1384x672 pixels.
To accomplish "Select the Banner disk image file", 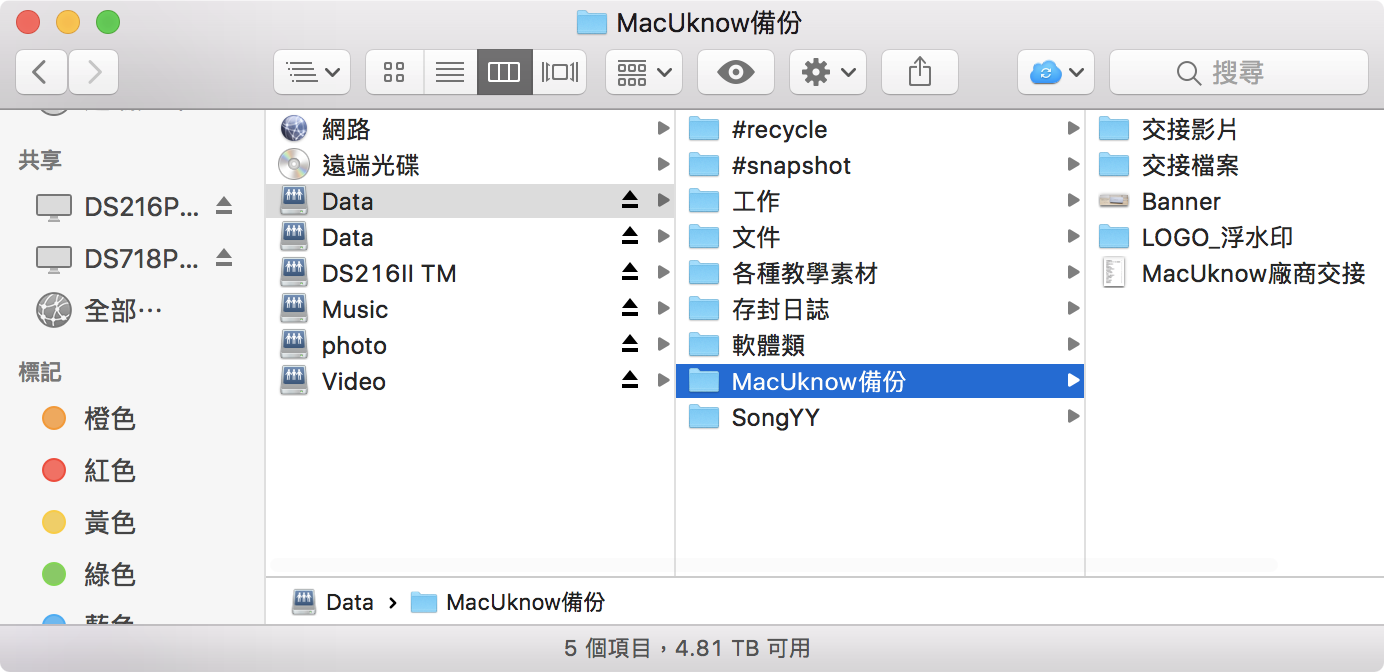I will coord(1180,202).
